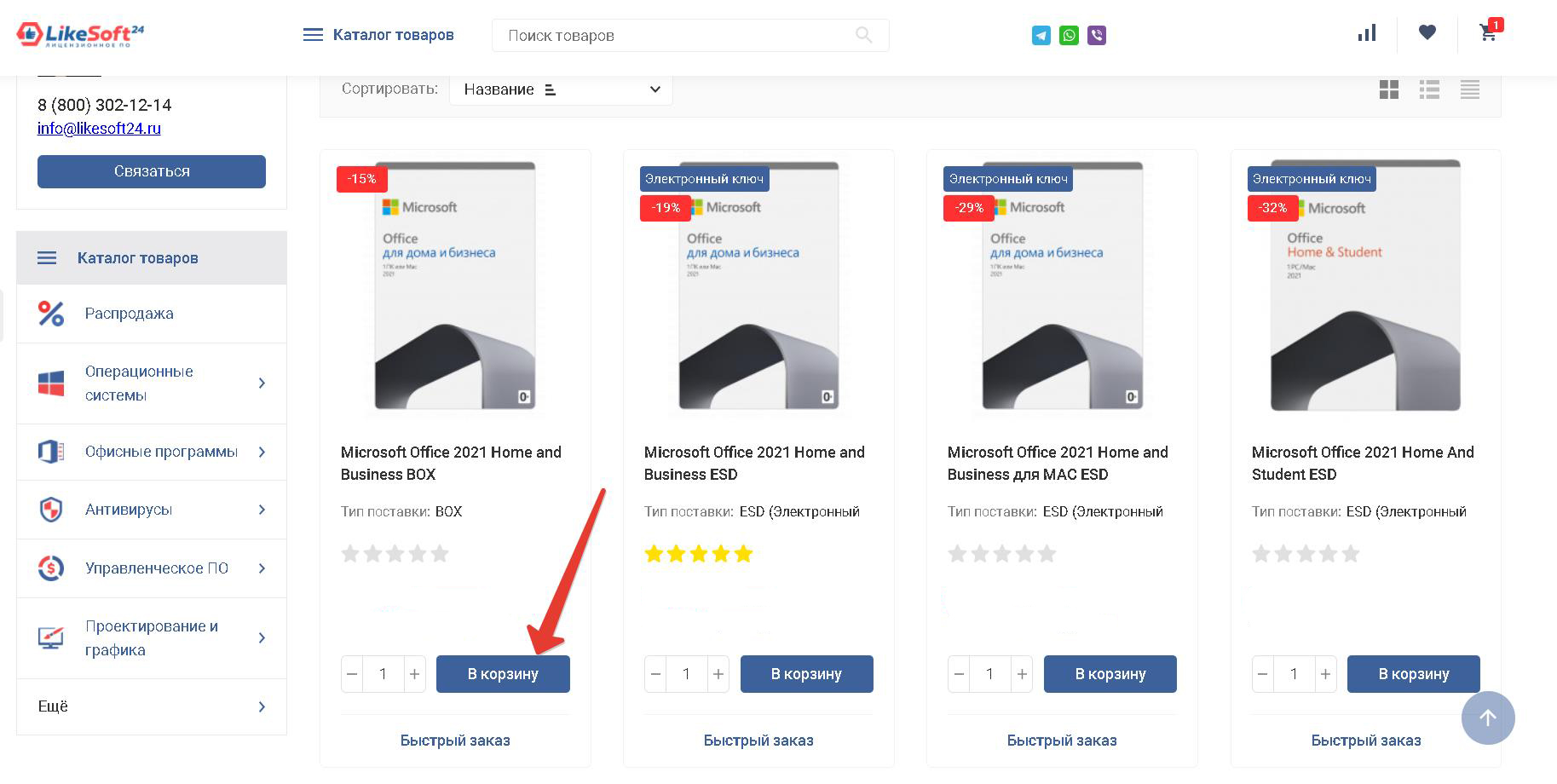Open Viber contact icon
Viewport: 1557px width, 784px height.
(1097, 35)
